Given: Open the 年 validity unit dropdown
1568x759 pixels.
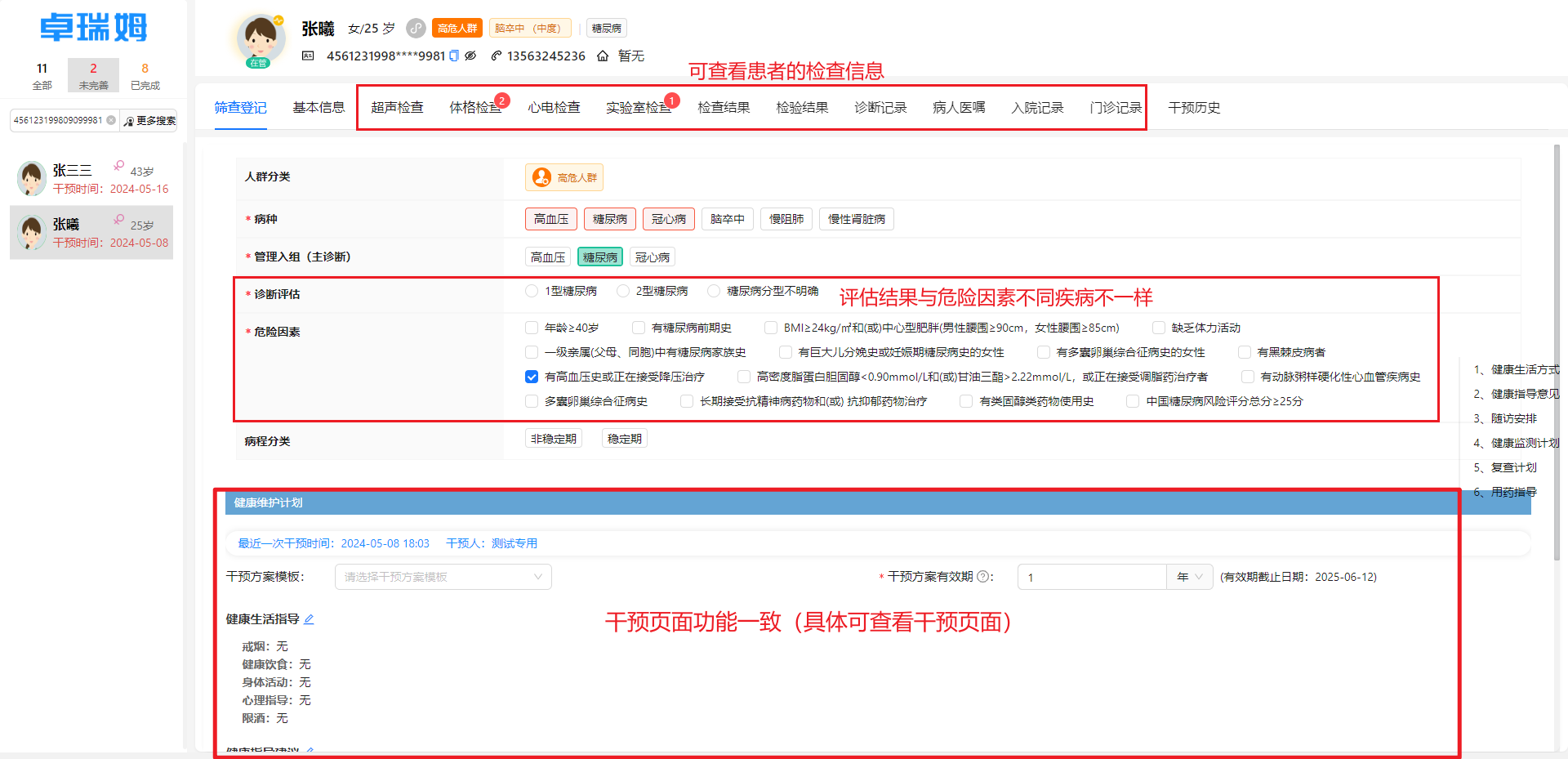Looking at the screenshot, I should pyautogui.click(x=1189, y=577).
